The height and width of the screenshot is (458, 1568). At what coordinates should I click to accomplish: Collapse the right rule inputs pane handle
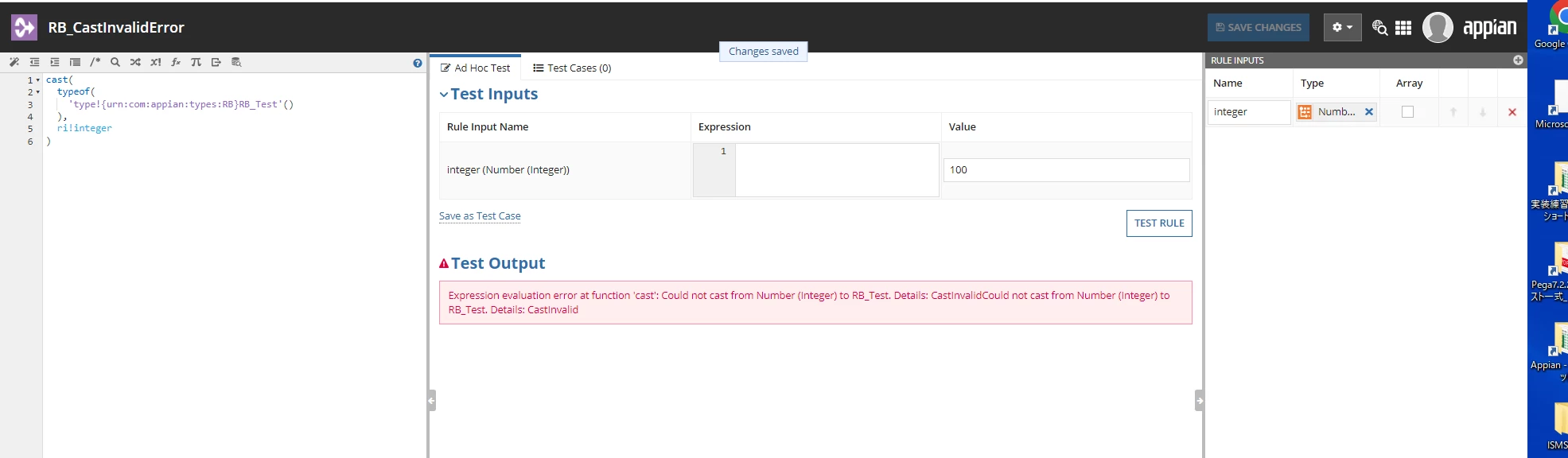tap(1199, 400)
